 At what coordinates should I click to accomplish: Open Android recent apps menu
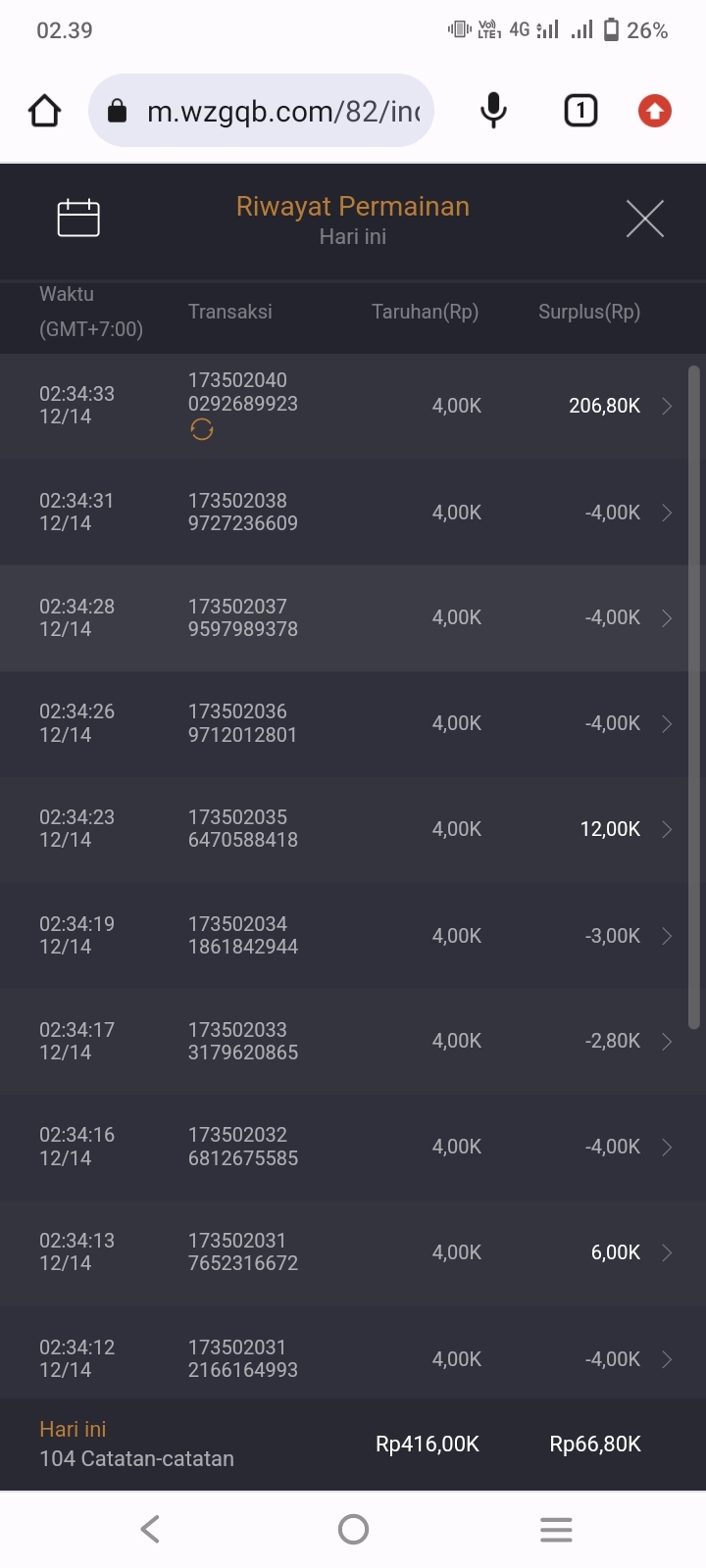click(556, 1529)
